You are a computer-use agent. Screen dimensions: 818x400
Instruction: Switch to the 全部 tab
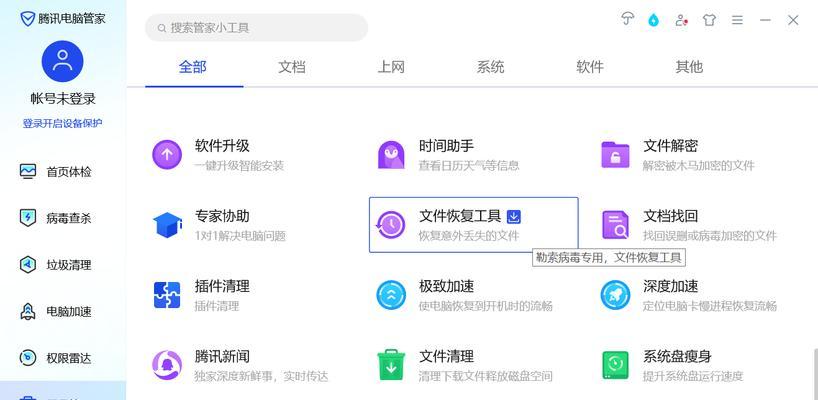pyautogui.click(x=193, y=67)
